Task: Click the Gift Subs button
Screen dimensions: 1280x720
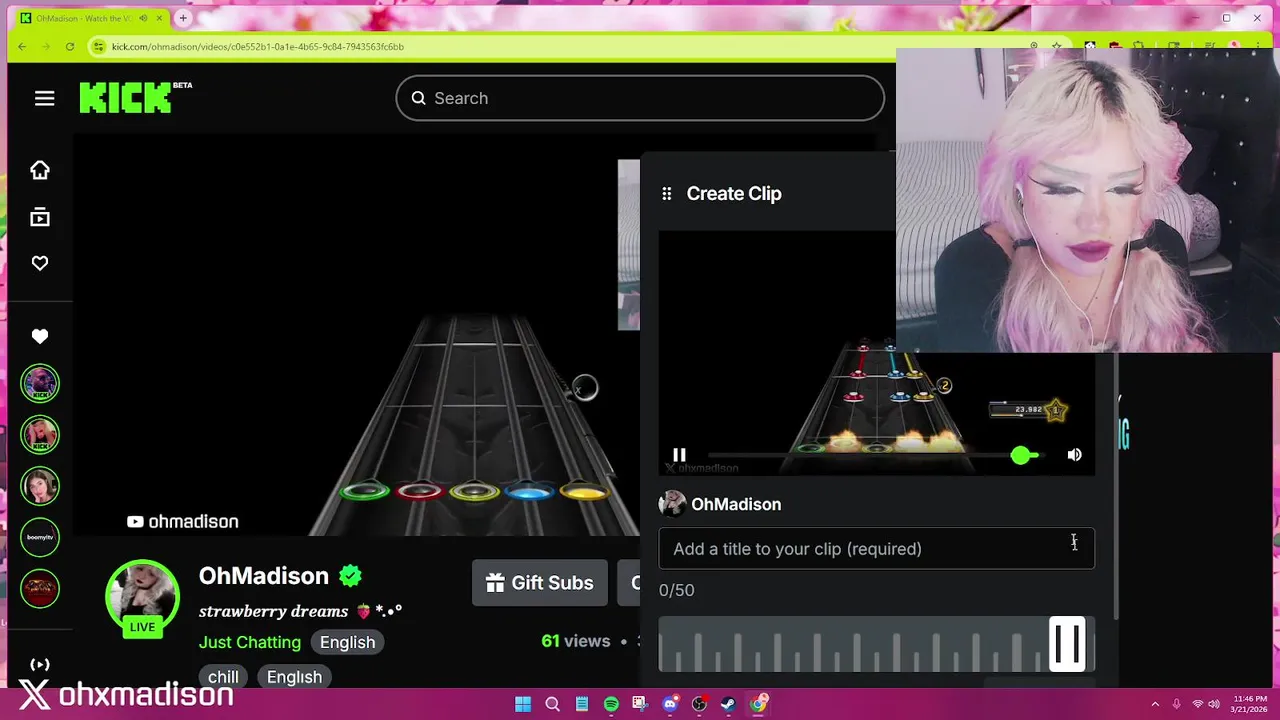Action: pos(540,583)
